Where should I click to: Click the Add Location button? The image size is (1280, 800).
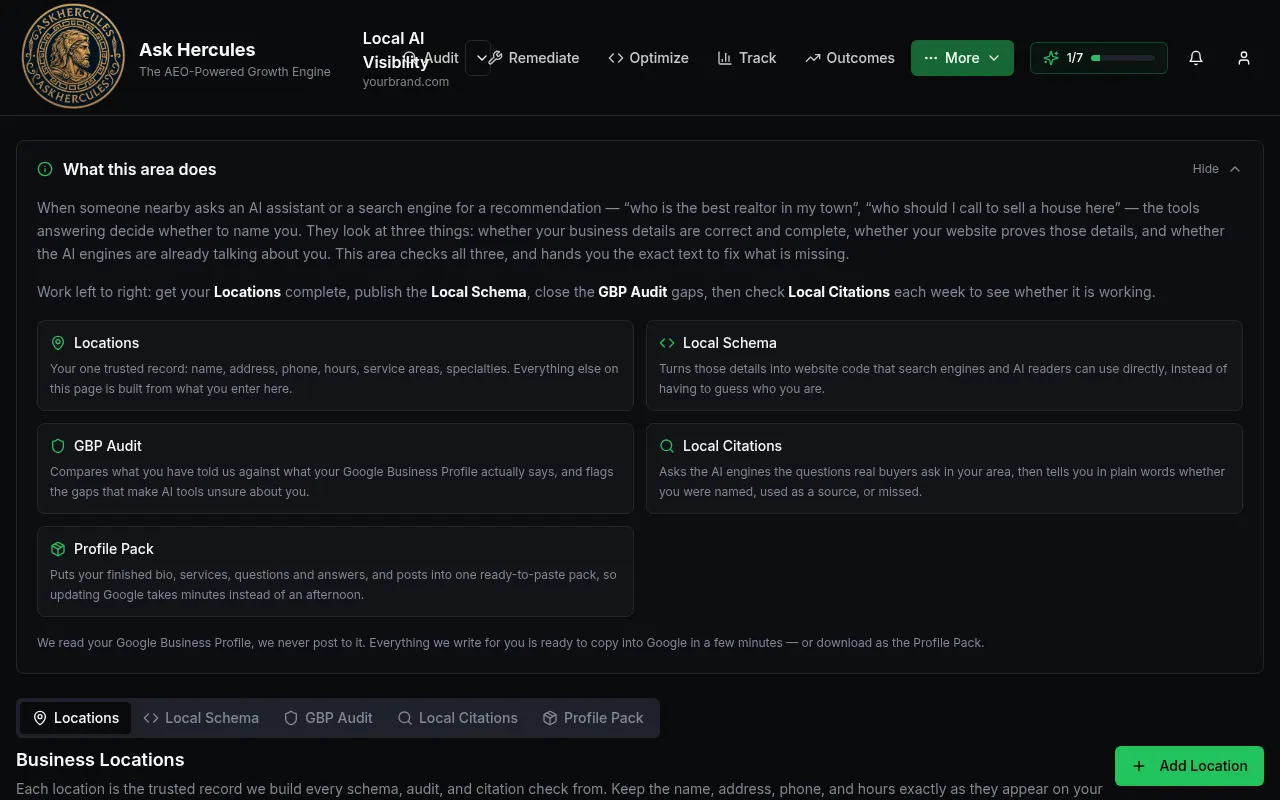1189,766
